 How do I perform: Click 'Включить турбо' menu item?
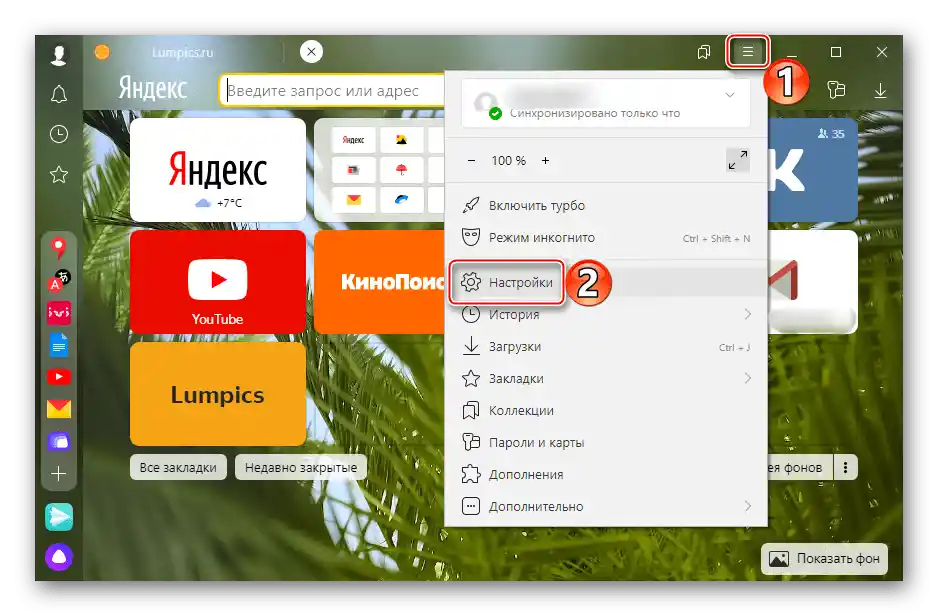(x=606, y=205)
